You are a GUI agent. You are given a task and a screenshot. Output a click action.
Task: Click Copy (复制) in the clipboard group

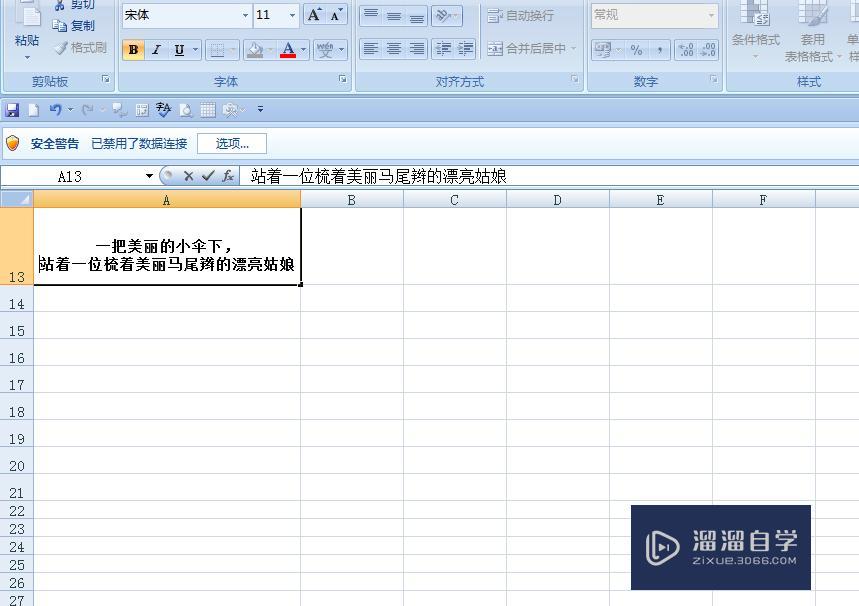(x=73, y=25)
